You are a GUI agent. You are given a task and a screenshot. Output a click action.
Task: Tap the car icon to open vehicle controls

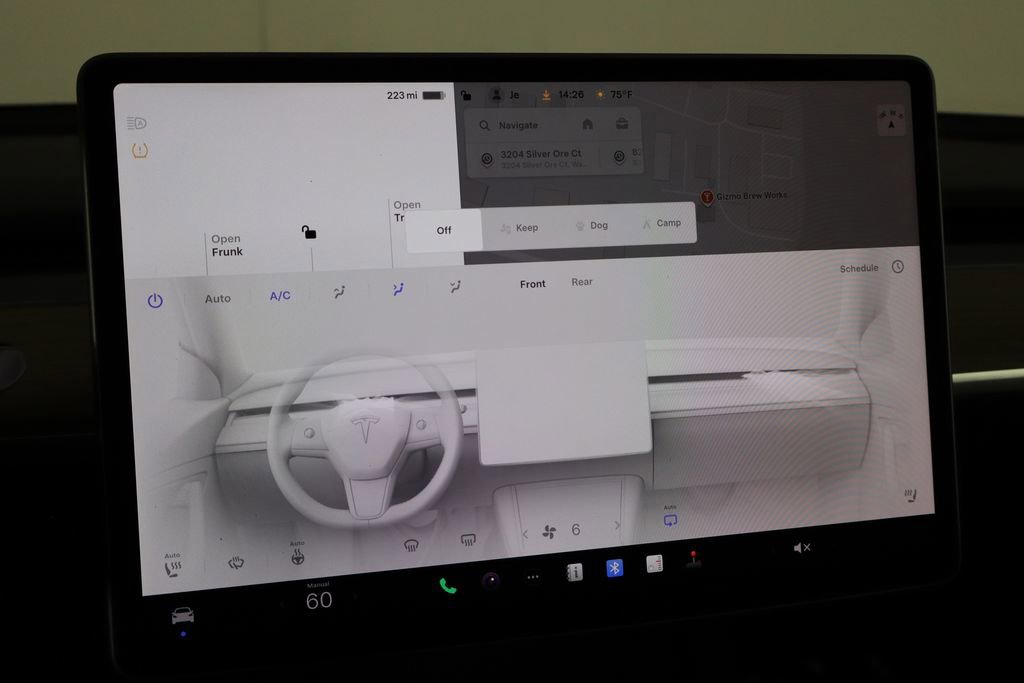[x=180, y=617]
